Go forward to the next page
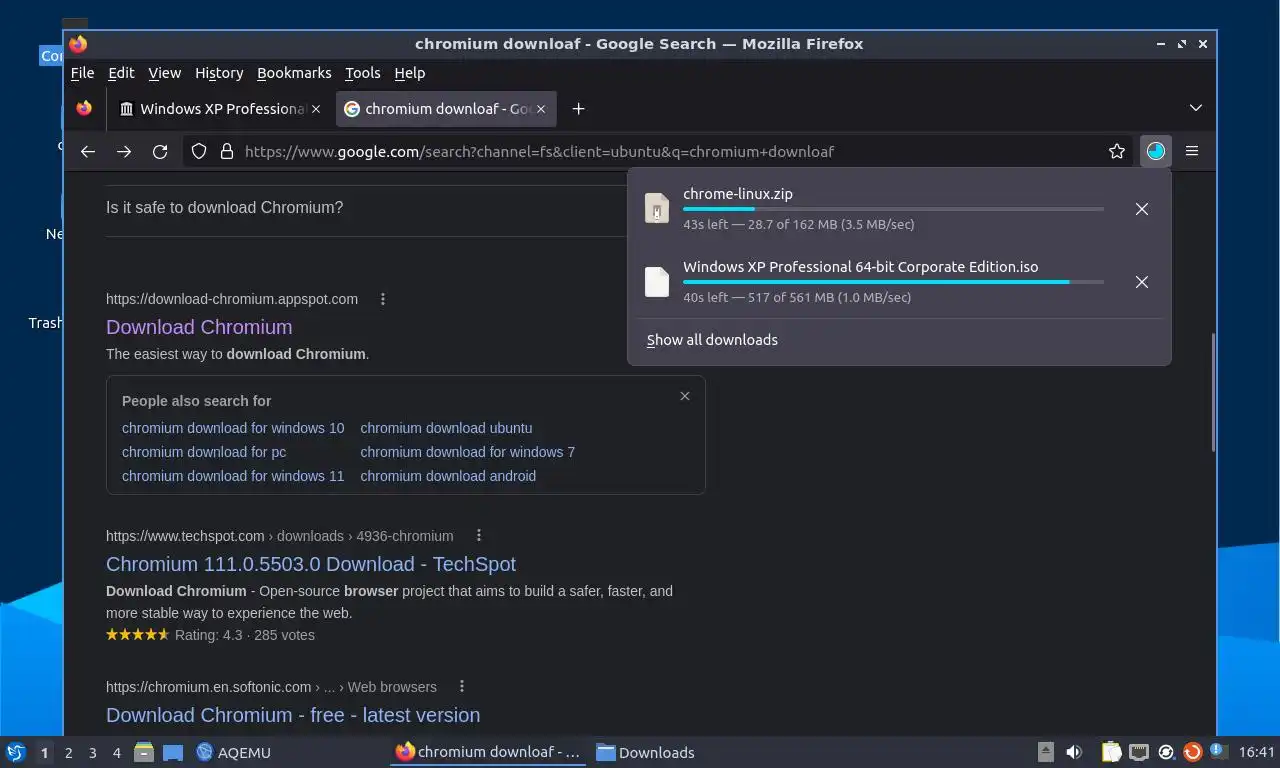This screenshot has height=768, width=1280. (124, 151)
